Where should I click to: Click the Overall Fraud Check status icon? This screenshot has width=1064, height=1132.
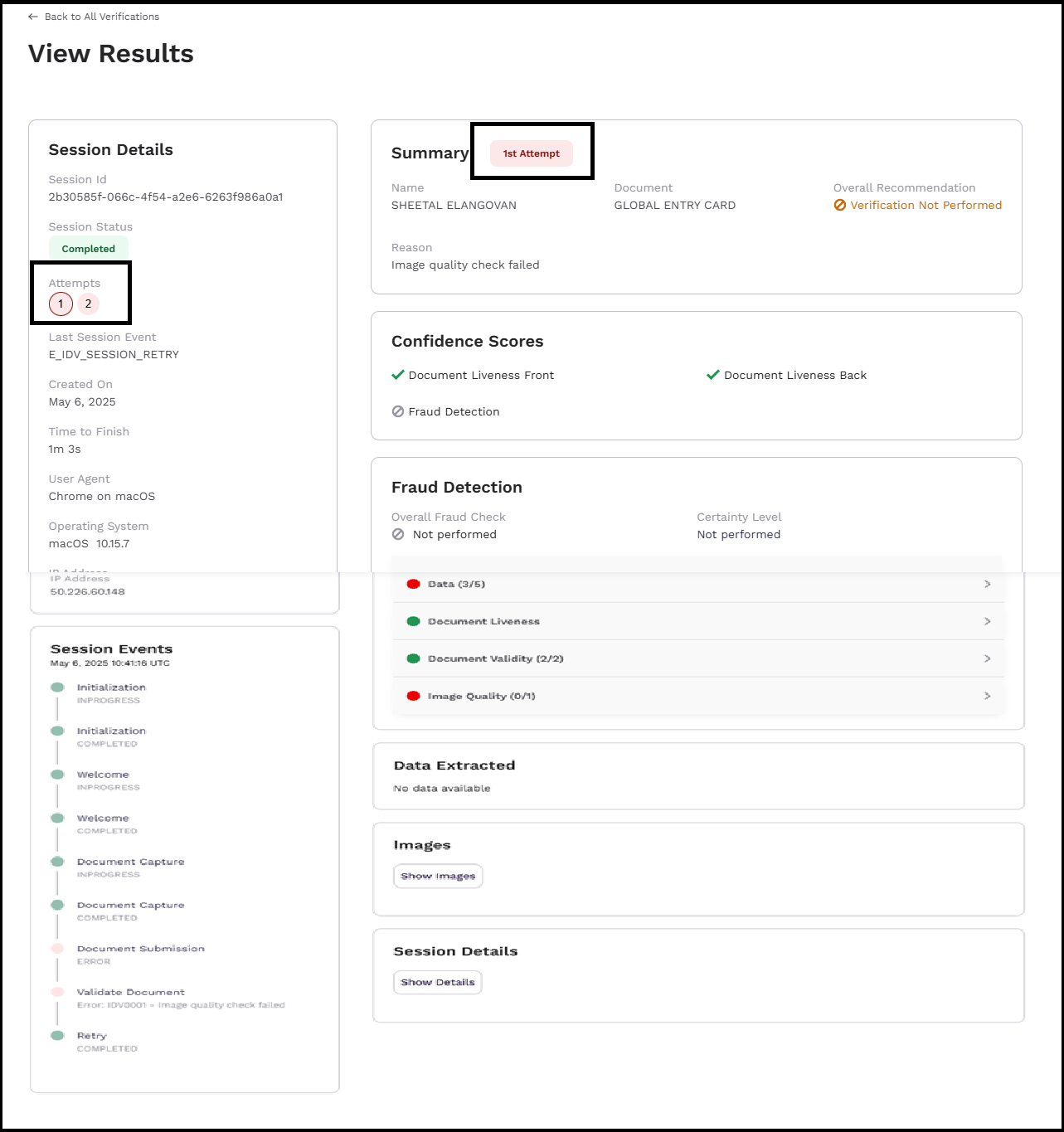coord(398,534)
